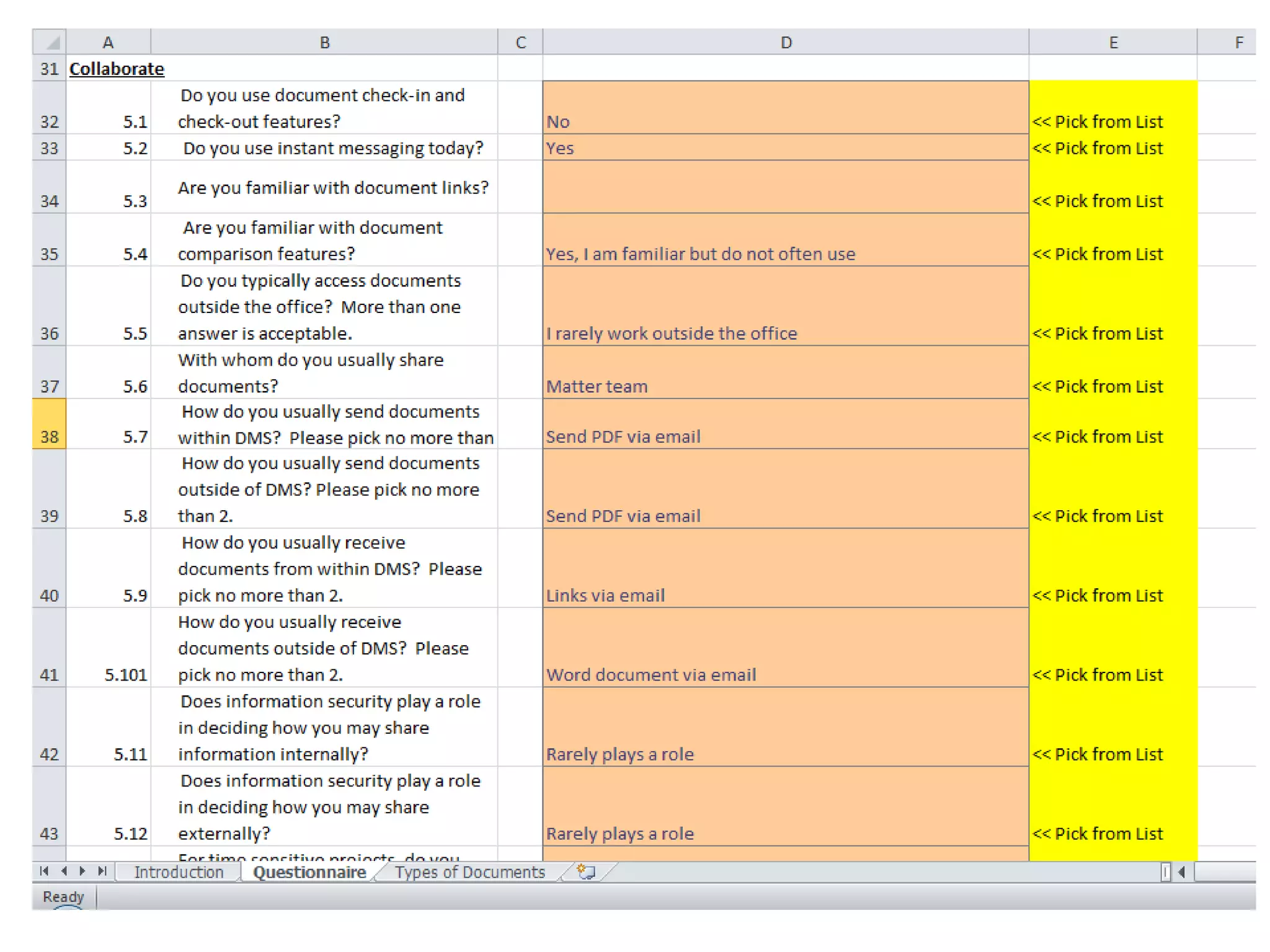Open the Introduction sheet tab
1270x952 pixels.
179,872
